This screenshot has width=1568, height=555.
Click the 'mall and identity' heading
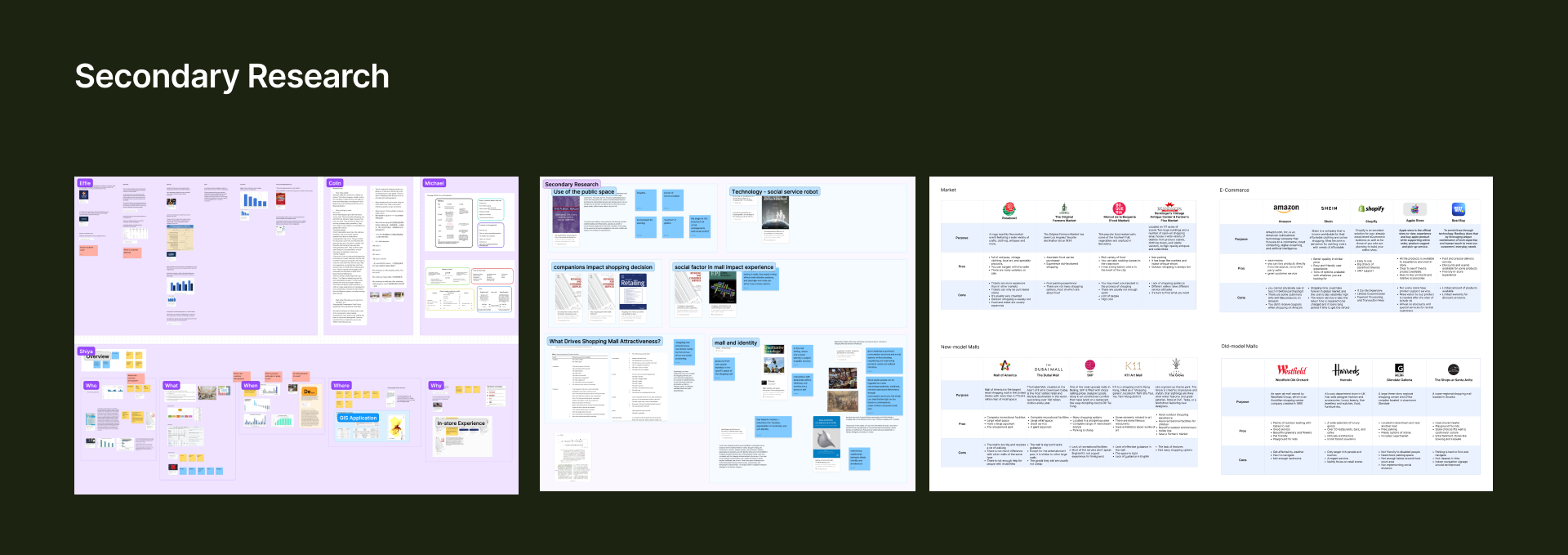click(x=735, y=343)
